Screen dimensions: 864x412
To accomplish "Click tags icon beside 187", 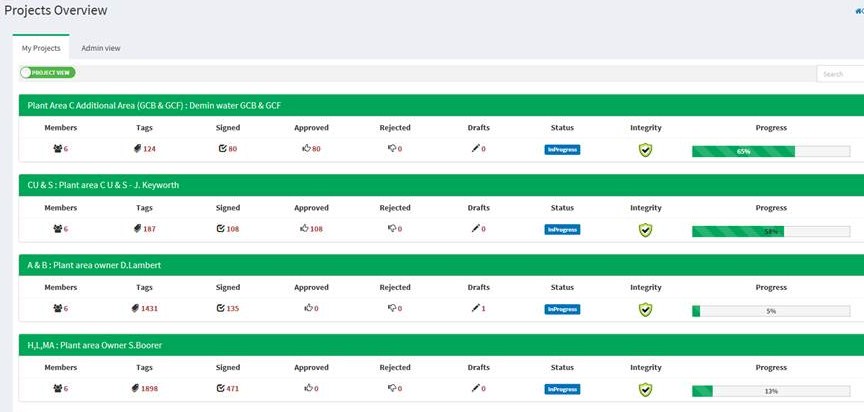I will (137, 229).
